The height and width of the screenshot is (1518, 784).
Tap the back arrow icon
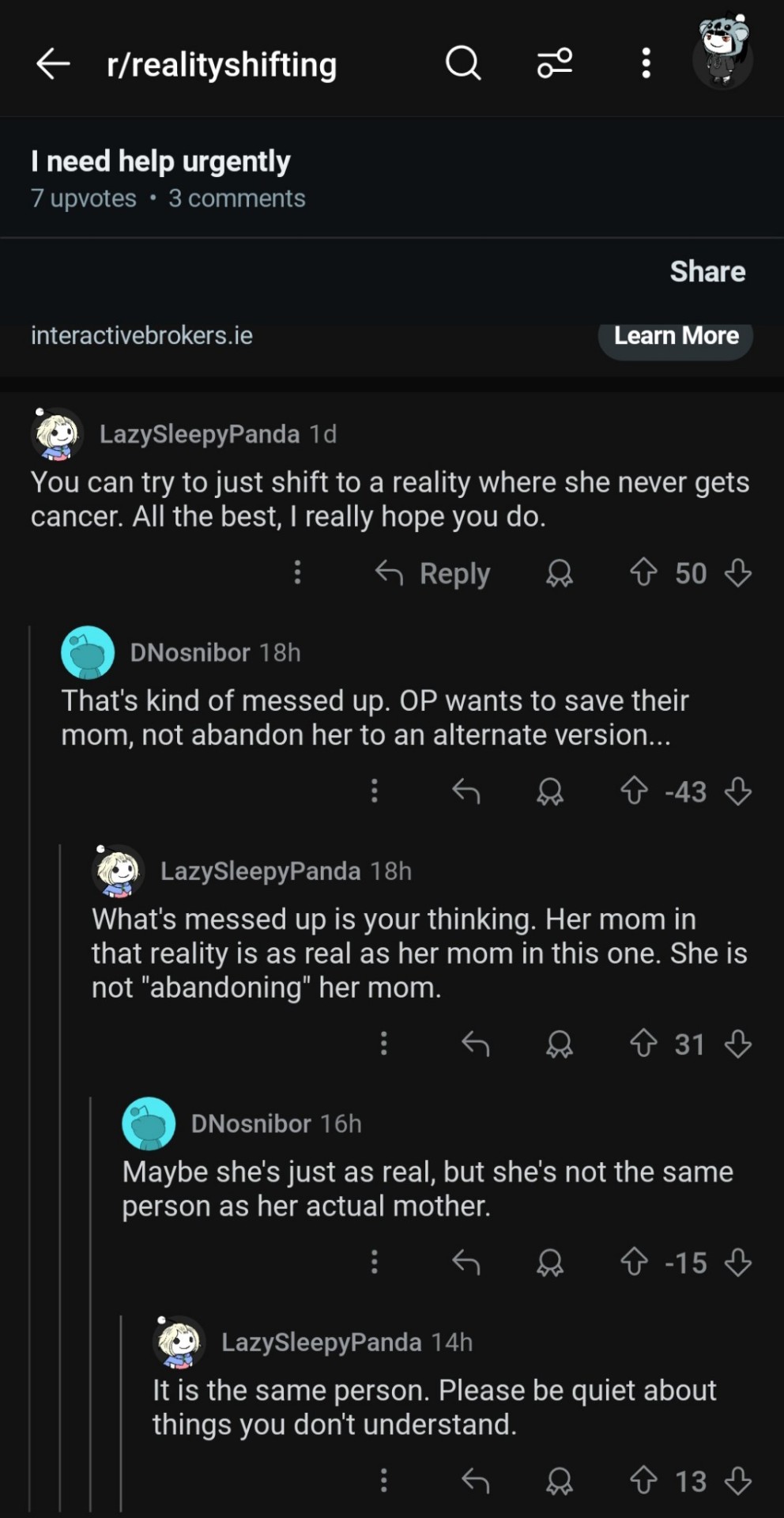tap(53, 63)
